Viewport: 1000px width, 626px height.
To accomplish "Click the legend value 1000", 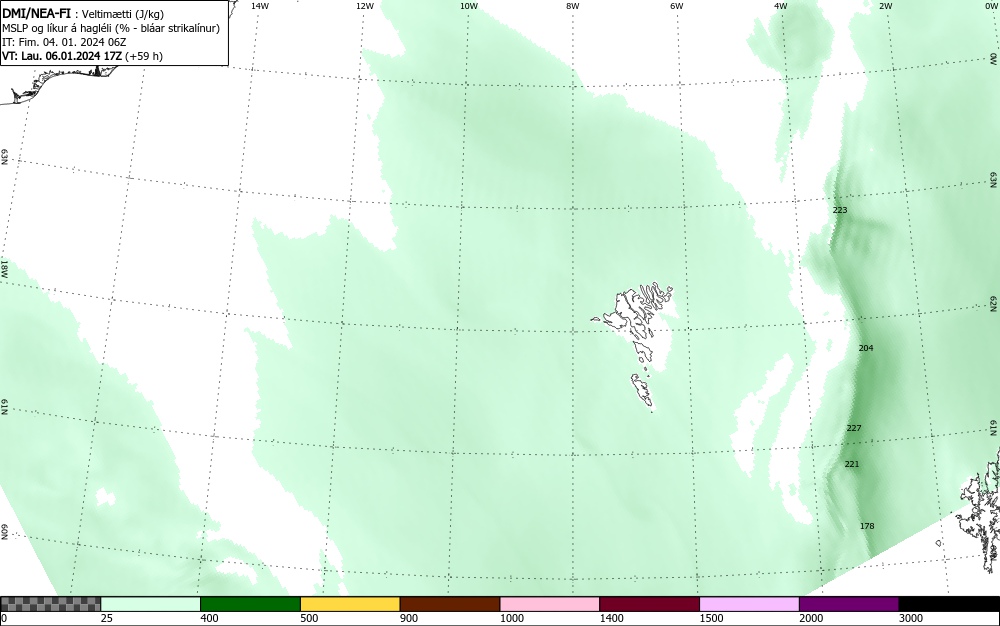I will pyautogui.click(x=511, y=618).
